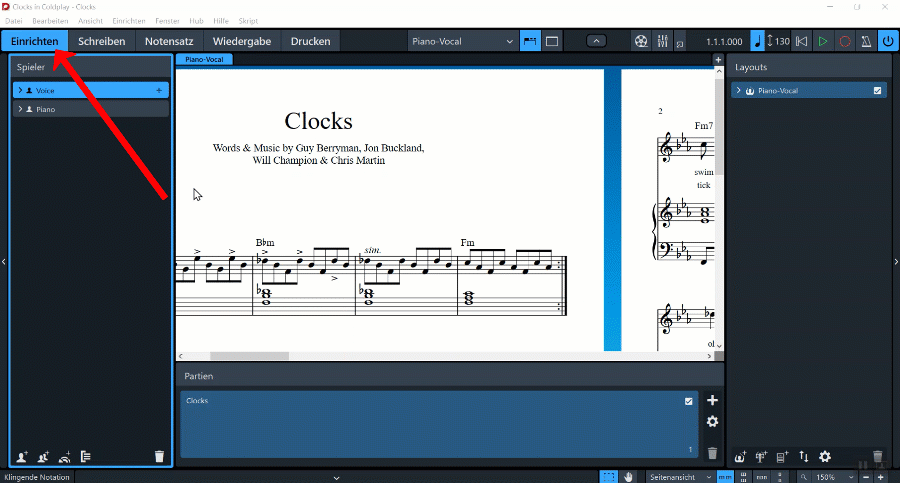Collapse the left panel with side arrow
The width and height of the screenshot is (900, 483).
(x=3, y=262)
